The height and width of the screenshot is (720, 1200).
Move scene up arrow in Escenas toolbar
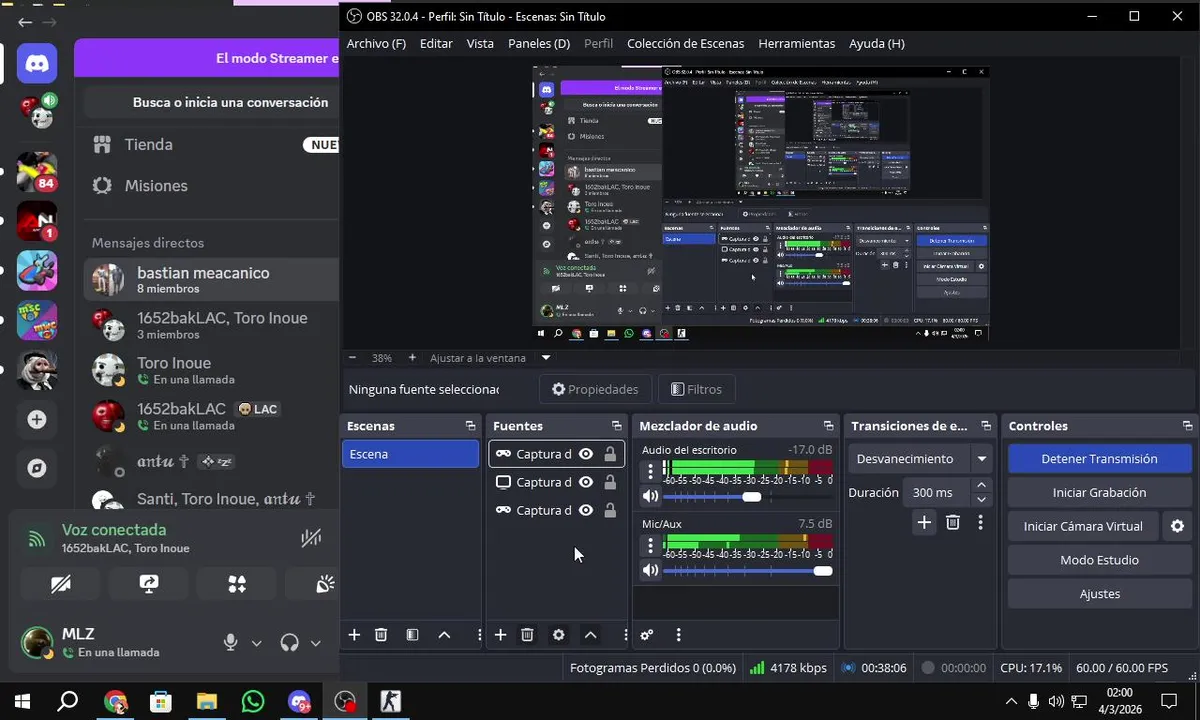point(444,635)
